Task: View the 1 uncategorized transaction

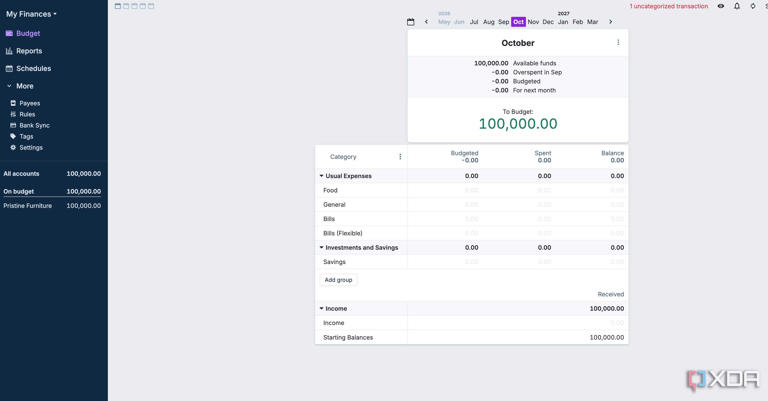Action: click(x=669, y=6)
